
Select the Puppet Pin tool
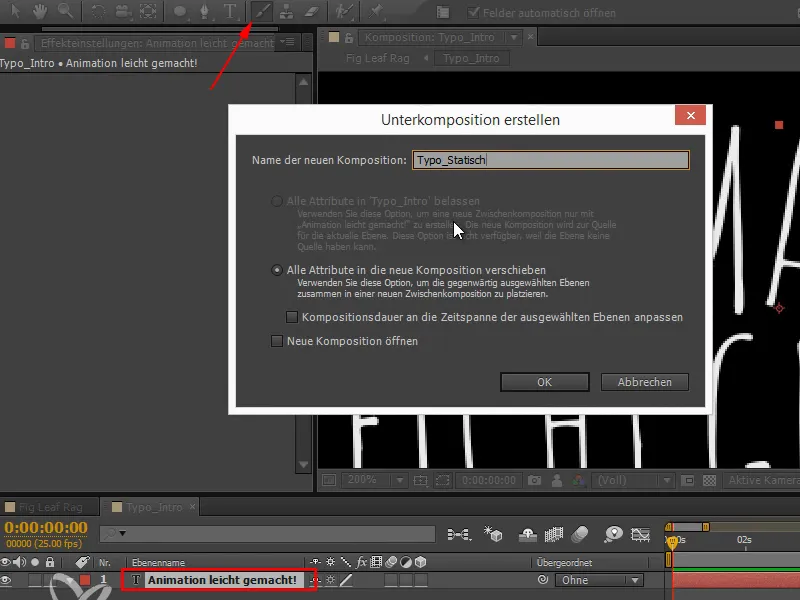point(376,11)
